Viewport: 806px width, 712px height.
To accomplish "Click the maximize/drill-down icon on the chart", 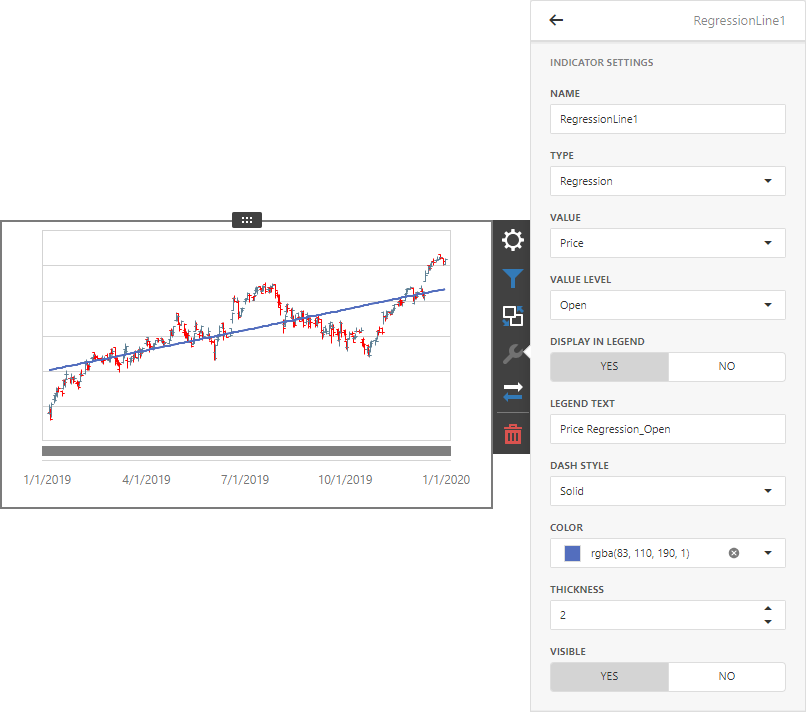I will [x=512, y=316].
